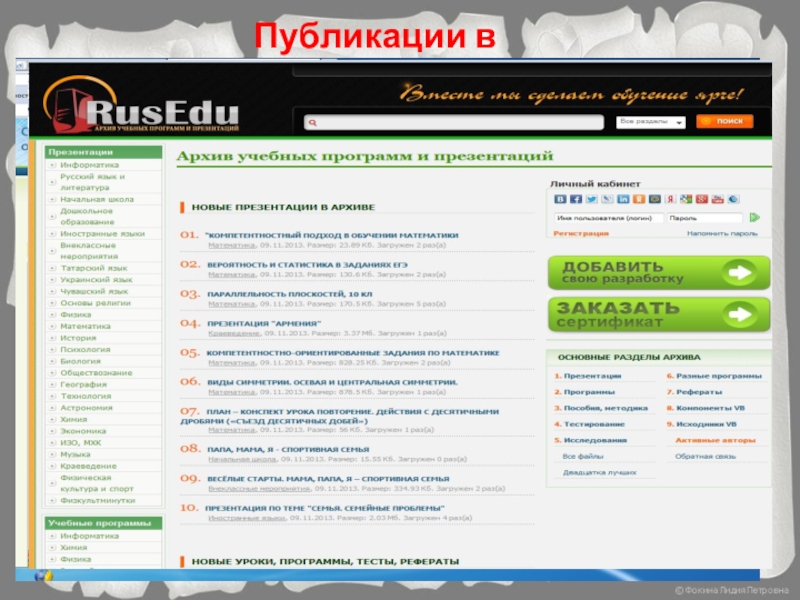The height and width of the screenshot is (600, 800).
Task: Click the magnifier icon in the search bar
Action: [313, 122]
